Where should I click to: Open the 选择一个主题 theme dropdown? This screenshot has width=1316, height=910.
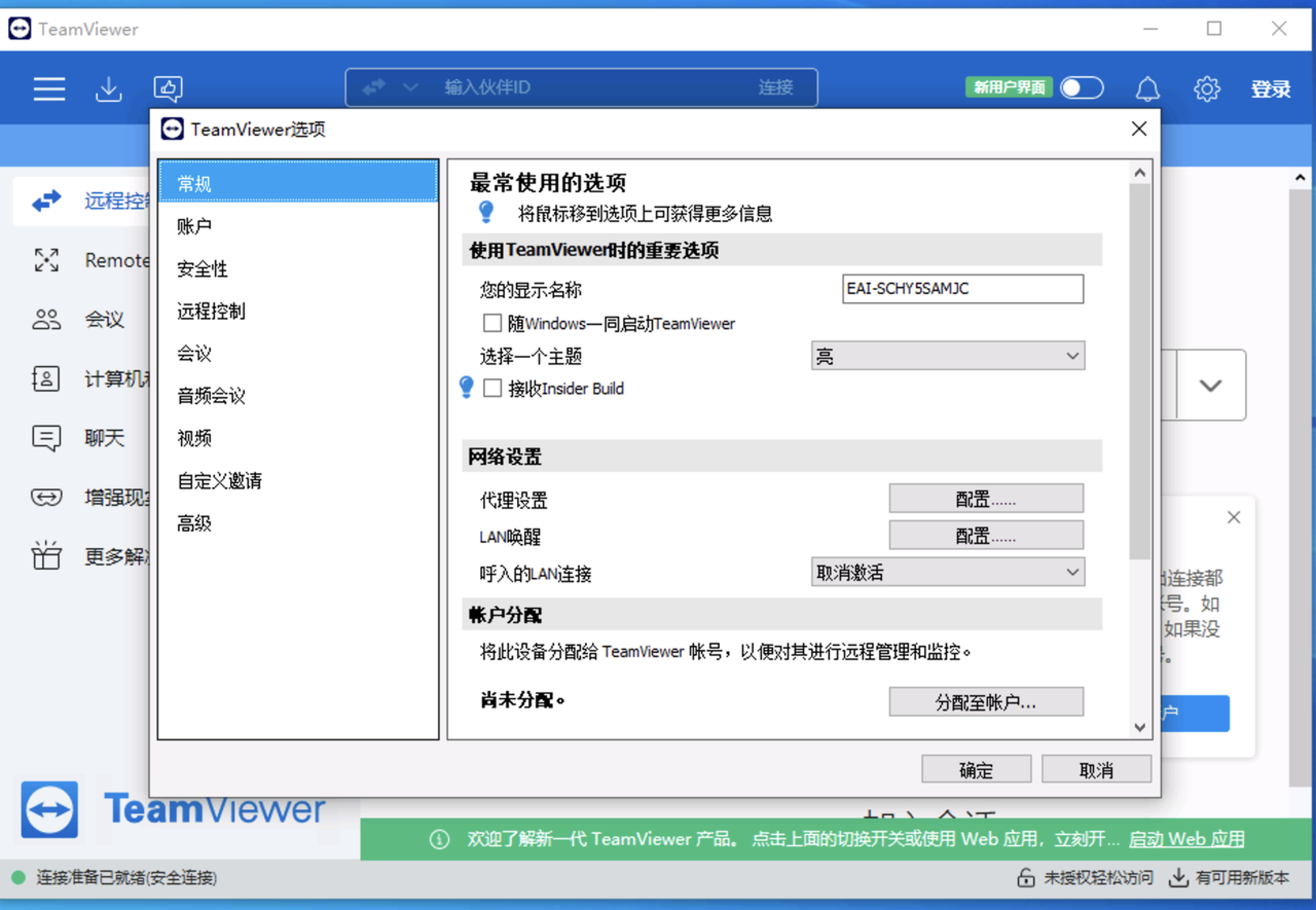coord(948,356)
